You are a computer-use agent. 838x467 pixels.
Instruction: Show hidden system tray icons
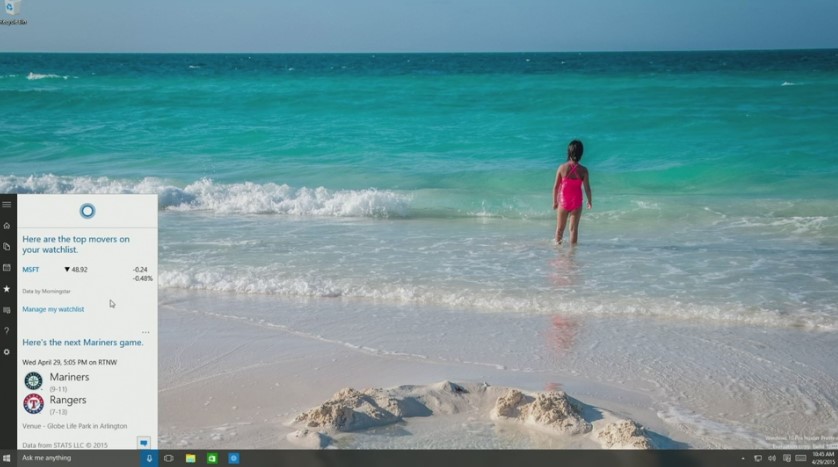(x=743, y=458)
